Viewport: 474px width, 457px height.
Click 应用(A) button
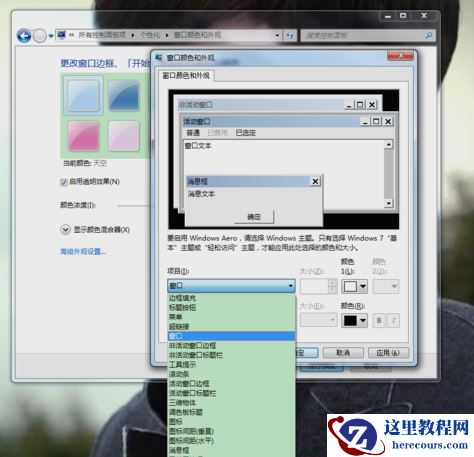[x=388, y=353]
